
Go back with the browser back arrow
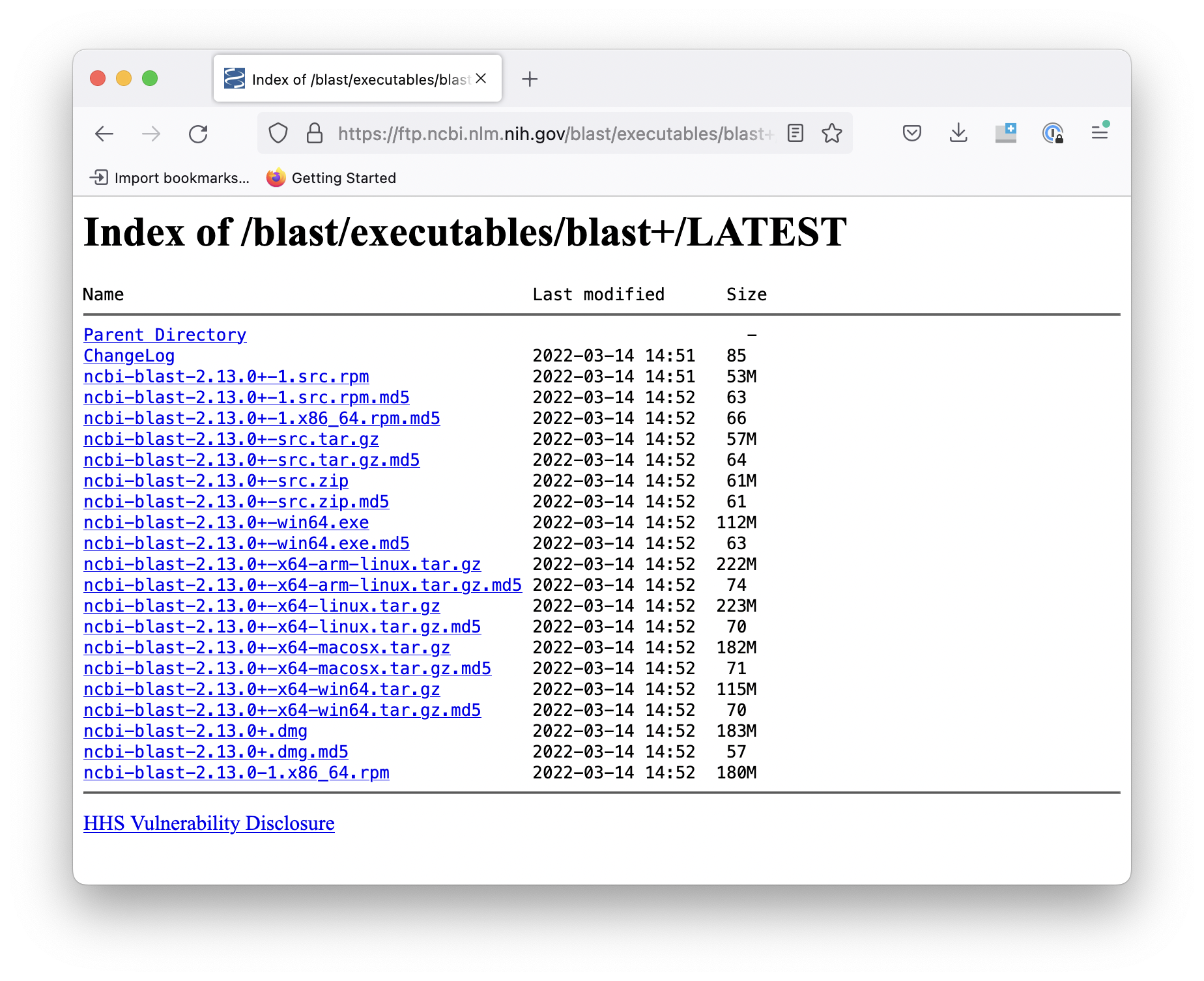(104, 134)
